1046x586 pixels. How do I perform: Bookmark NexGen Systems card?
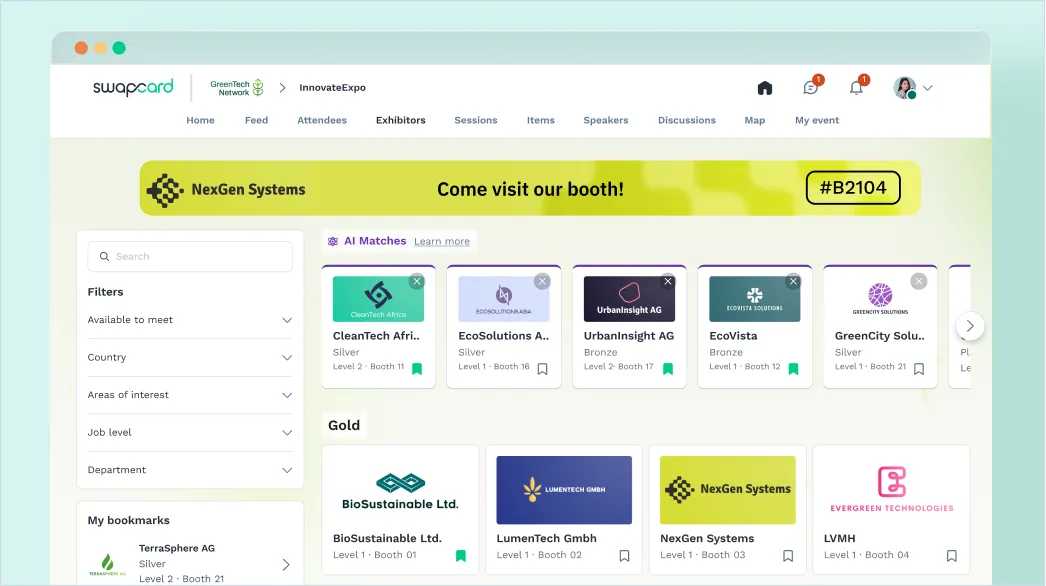click(788, 555)
